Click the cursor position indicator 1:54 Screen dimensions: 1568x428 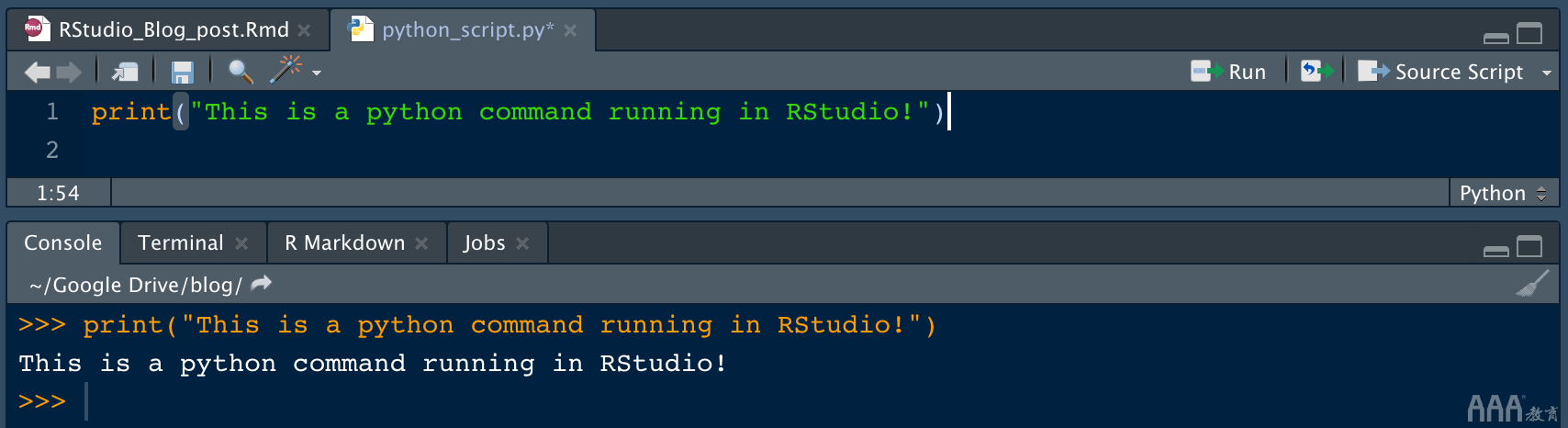click(x=58, y=193)
